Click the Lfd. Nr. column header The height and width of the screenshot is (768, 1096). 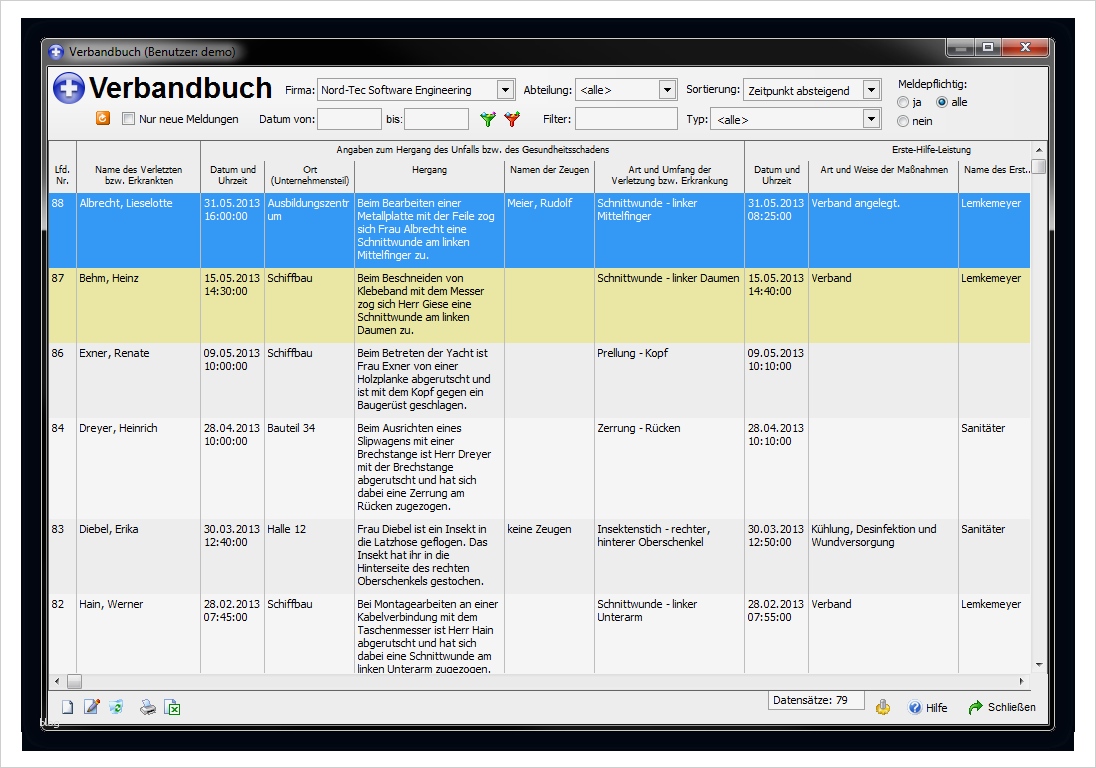tap(62, 175)
